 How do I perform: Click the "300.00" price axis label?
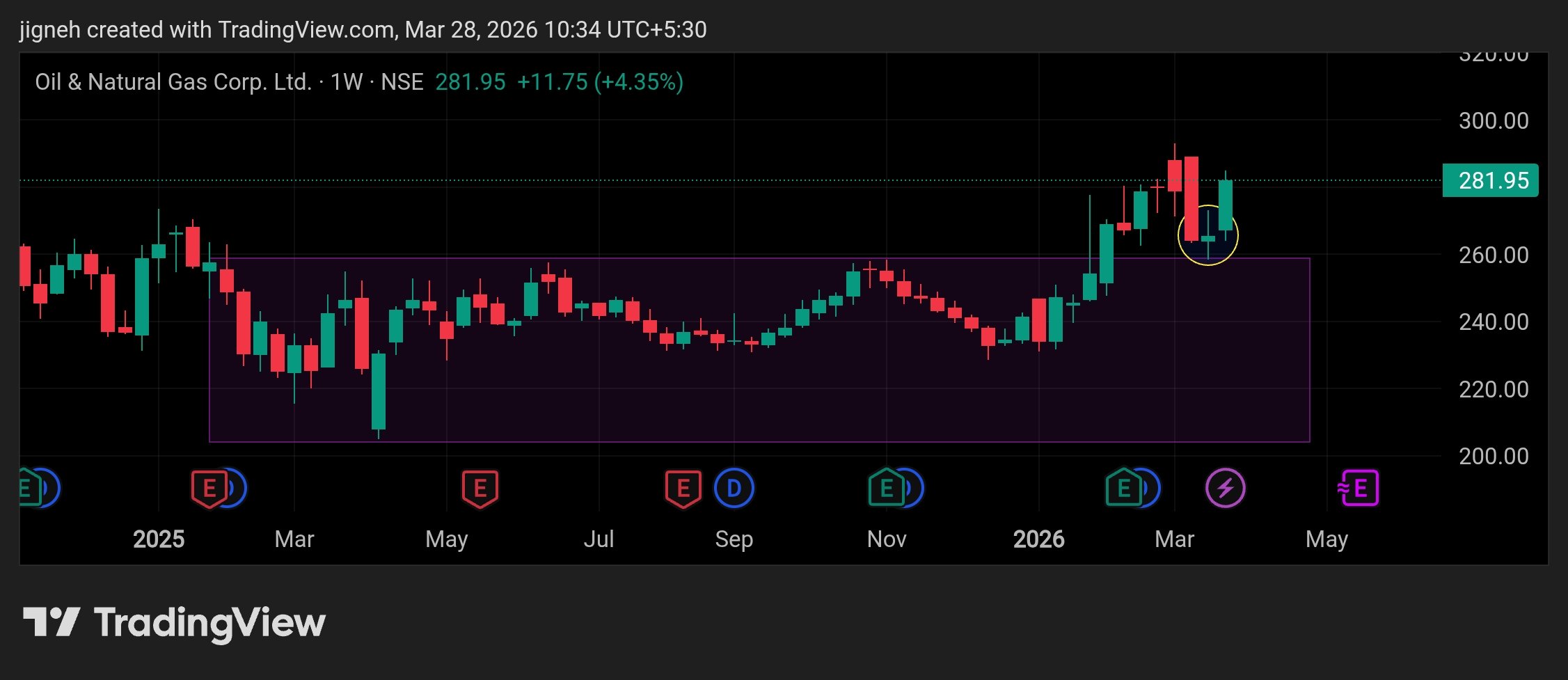[x=1494, y=121]
